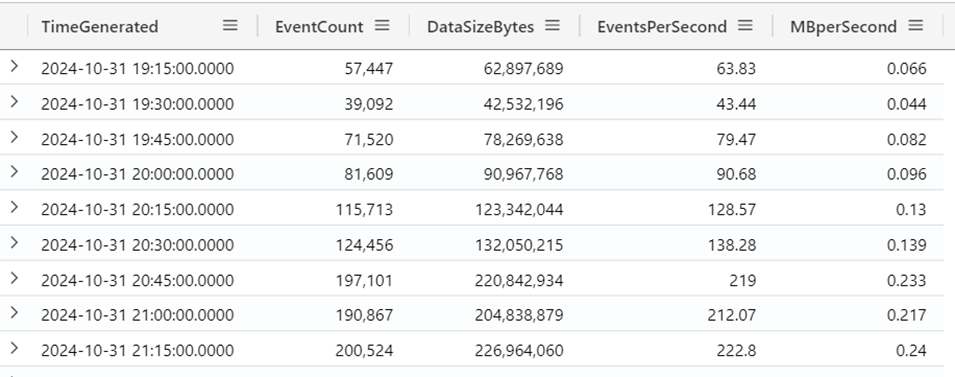This screenshot has width=955, height=377.
Task: Open the MBperSecond column menu icon
Action: (x=915, y=26)
